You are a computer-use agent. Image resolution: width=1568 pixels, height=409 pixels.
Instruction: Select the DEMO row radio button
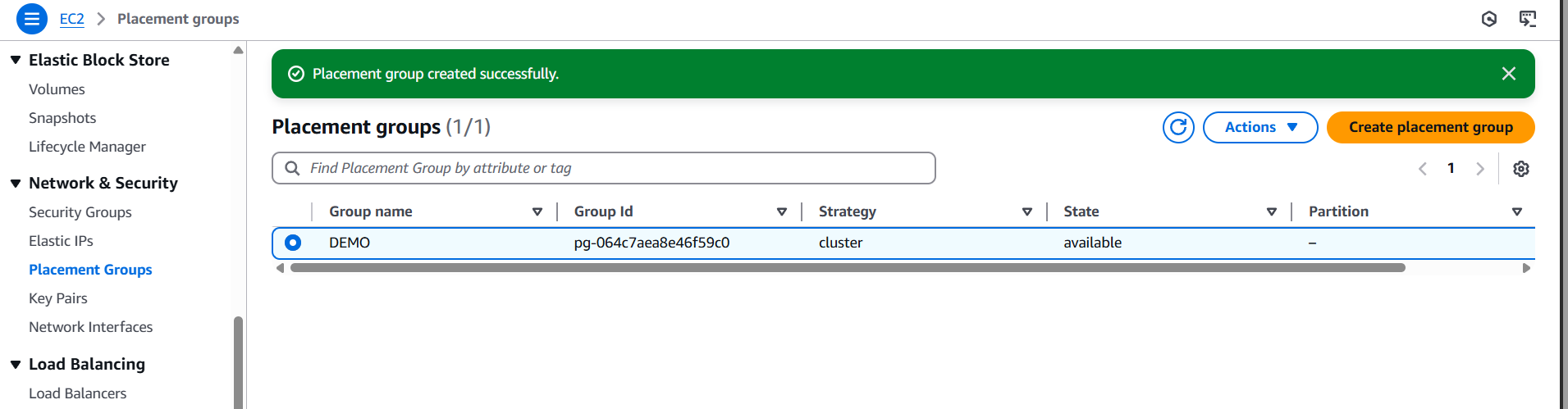(293, 243)
